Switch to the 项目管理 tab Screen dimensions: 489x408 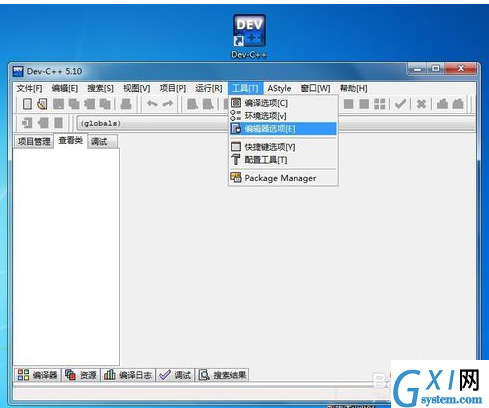(x=34, y=141)
